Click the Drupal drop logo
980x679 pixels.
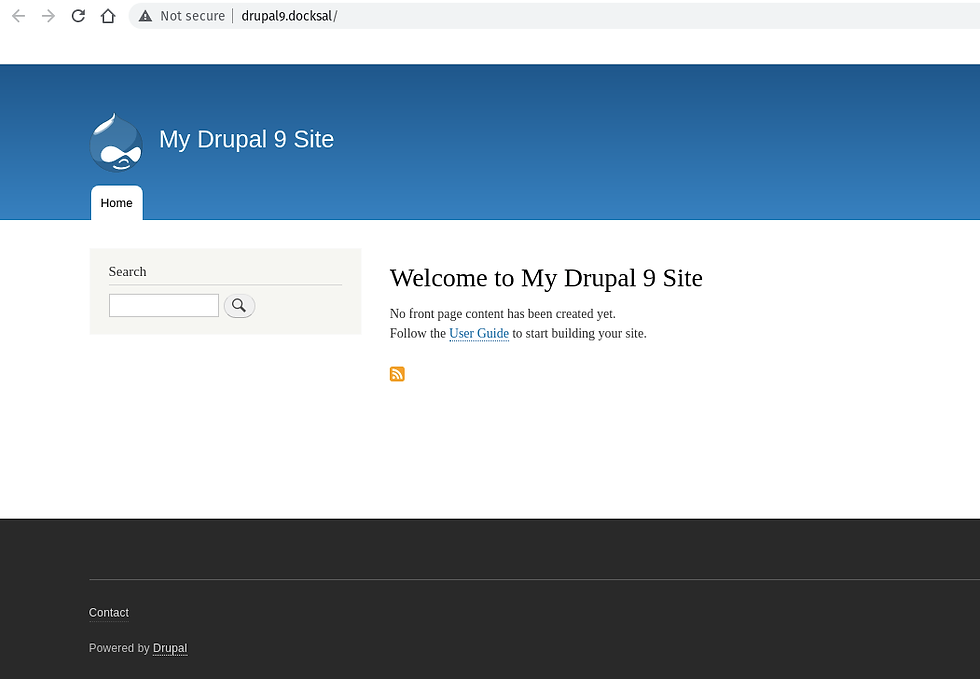click(x=116, y=143)
